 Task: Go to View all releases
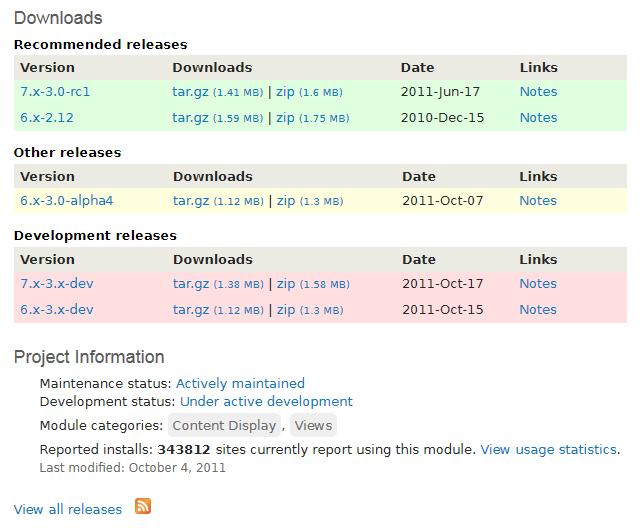tap(68, 510)
